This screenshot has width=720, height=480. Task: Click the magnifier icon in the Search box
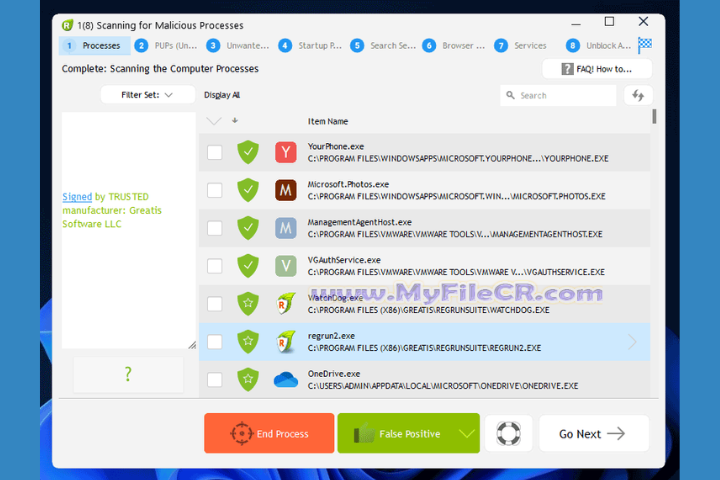[510, 95]
